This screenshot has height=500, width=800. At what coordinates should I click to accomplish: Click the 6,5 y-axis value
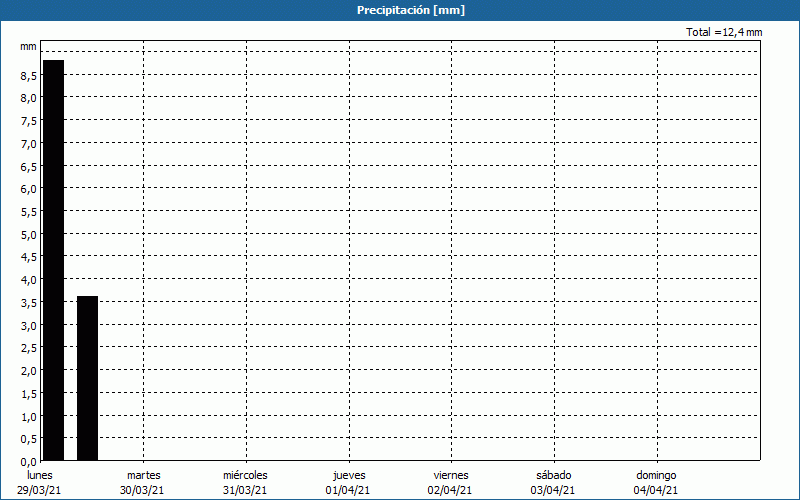tap(29, 166)
